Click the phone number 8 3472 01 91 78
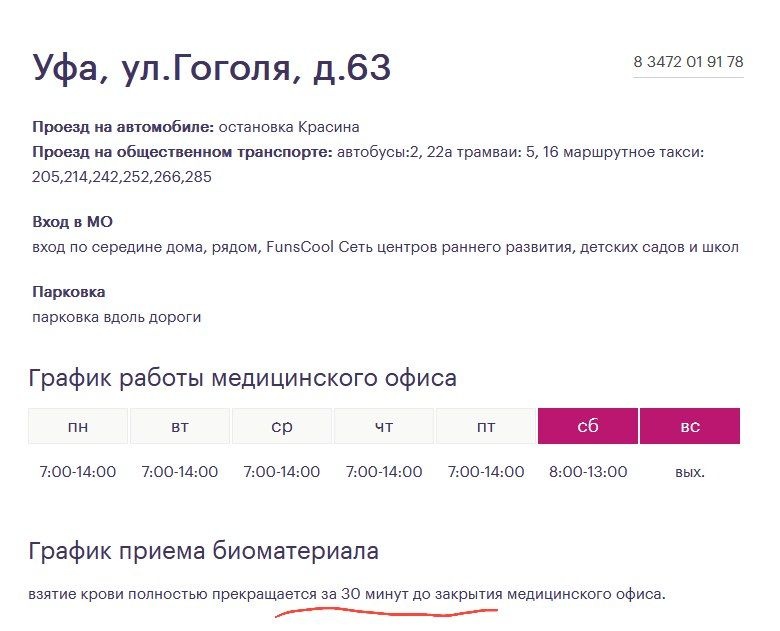The image size is (780, 631). [688, 62]
